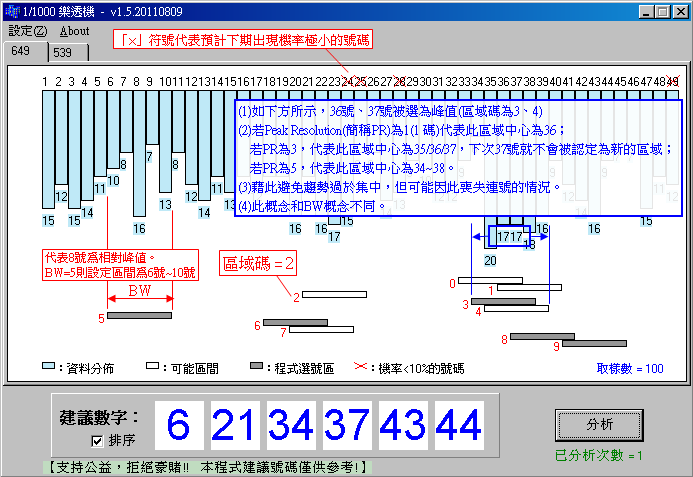Viewport: 693px width, 477px height.
Task: Click the red × marker above number 24
Action: (347, 81)
